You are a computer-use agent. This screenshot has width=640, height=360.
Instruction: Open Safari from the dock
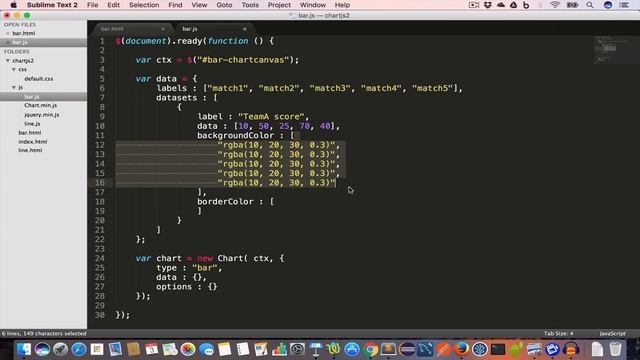tap(78, 349)
